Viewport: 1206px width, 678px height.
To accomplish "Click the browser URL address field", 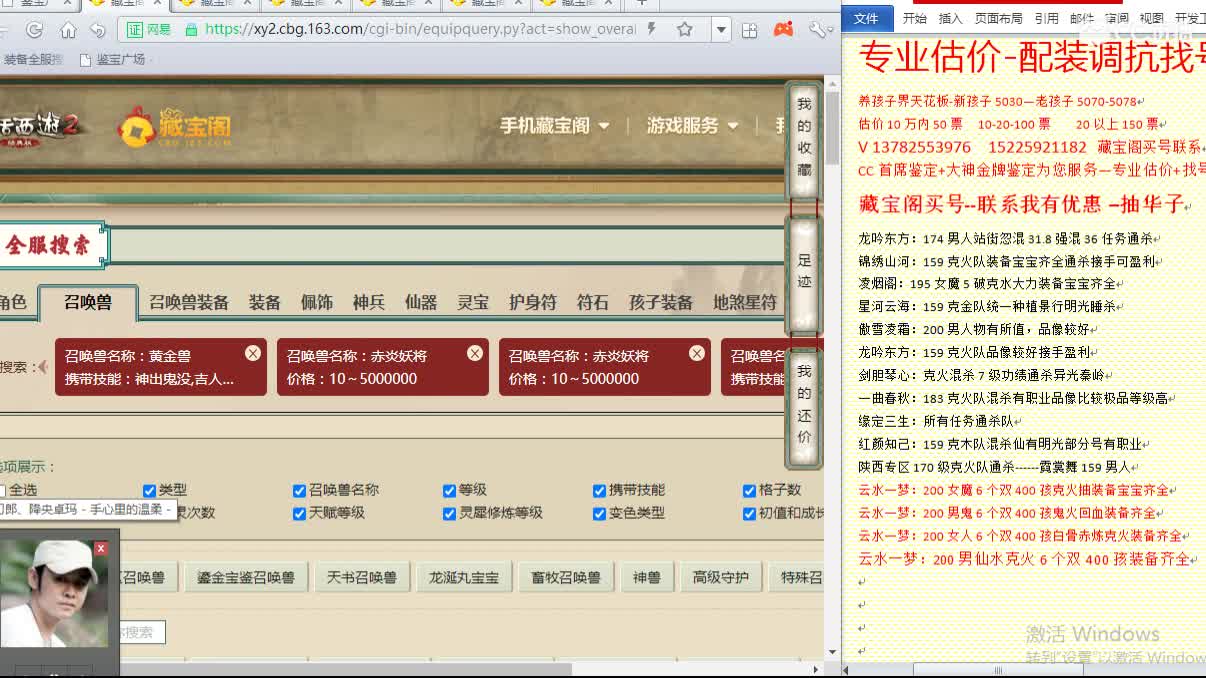I will pyautogui.click(x=420, y=29).
